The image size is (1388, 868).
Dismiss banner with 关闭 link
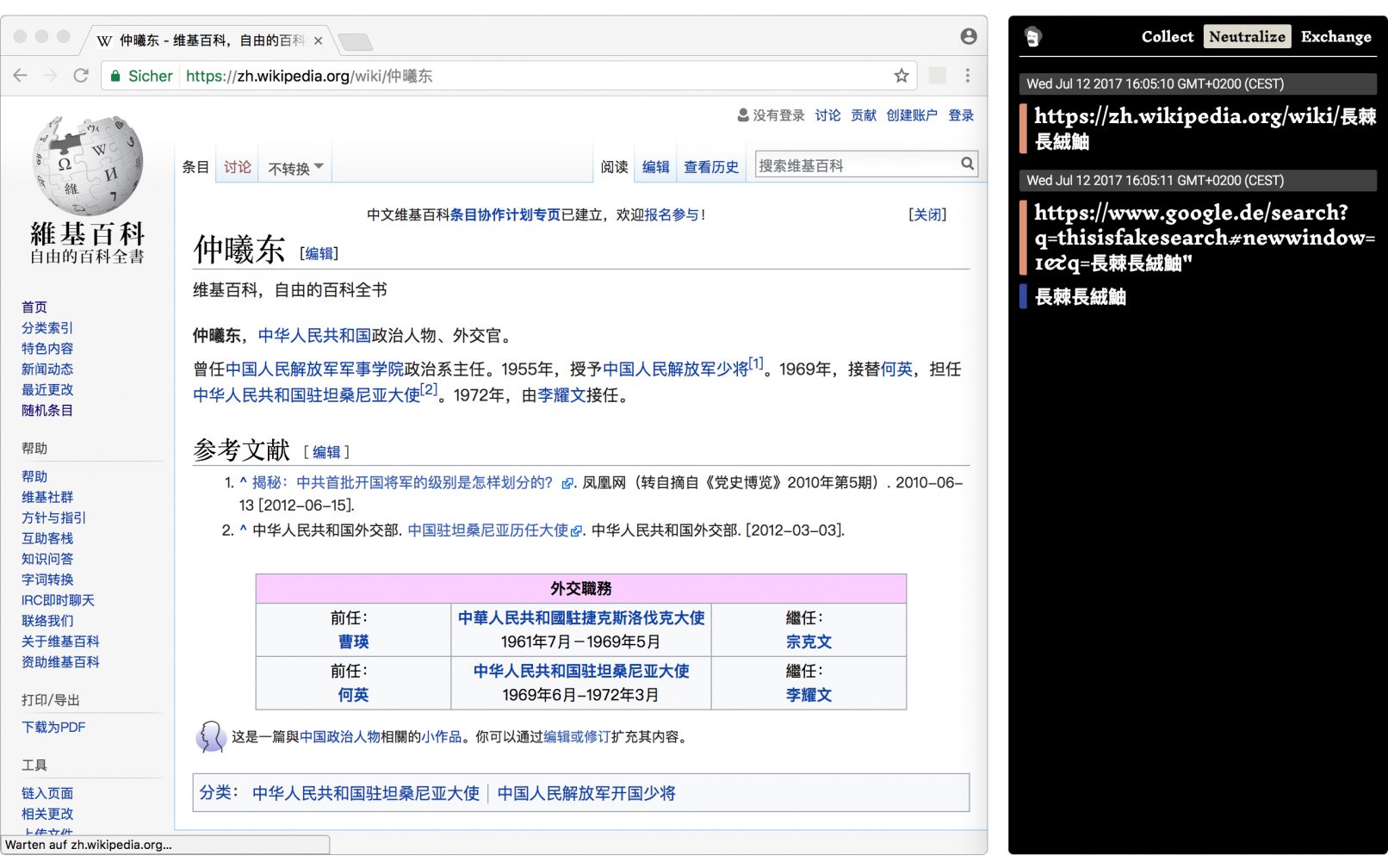point(927,214)
